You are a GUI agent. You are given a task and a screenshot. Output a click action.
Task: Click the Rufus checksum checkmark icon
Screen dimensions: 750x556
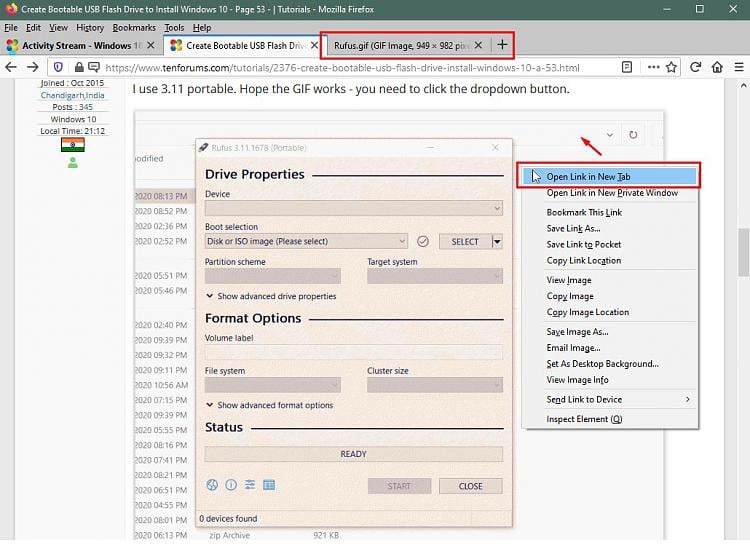point(423,242)
